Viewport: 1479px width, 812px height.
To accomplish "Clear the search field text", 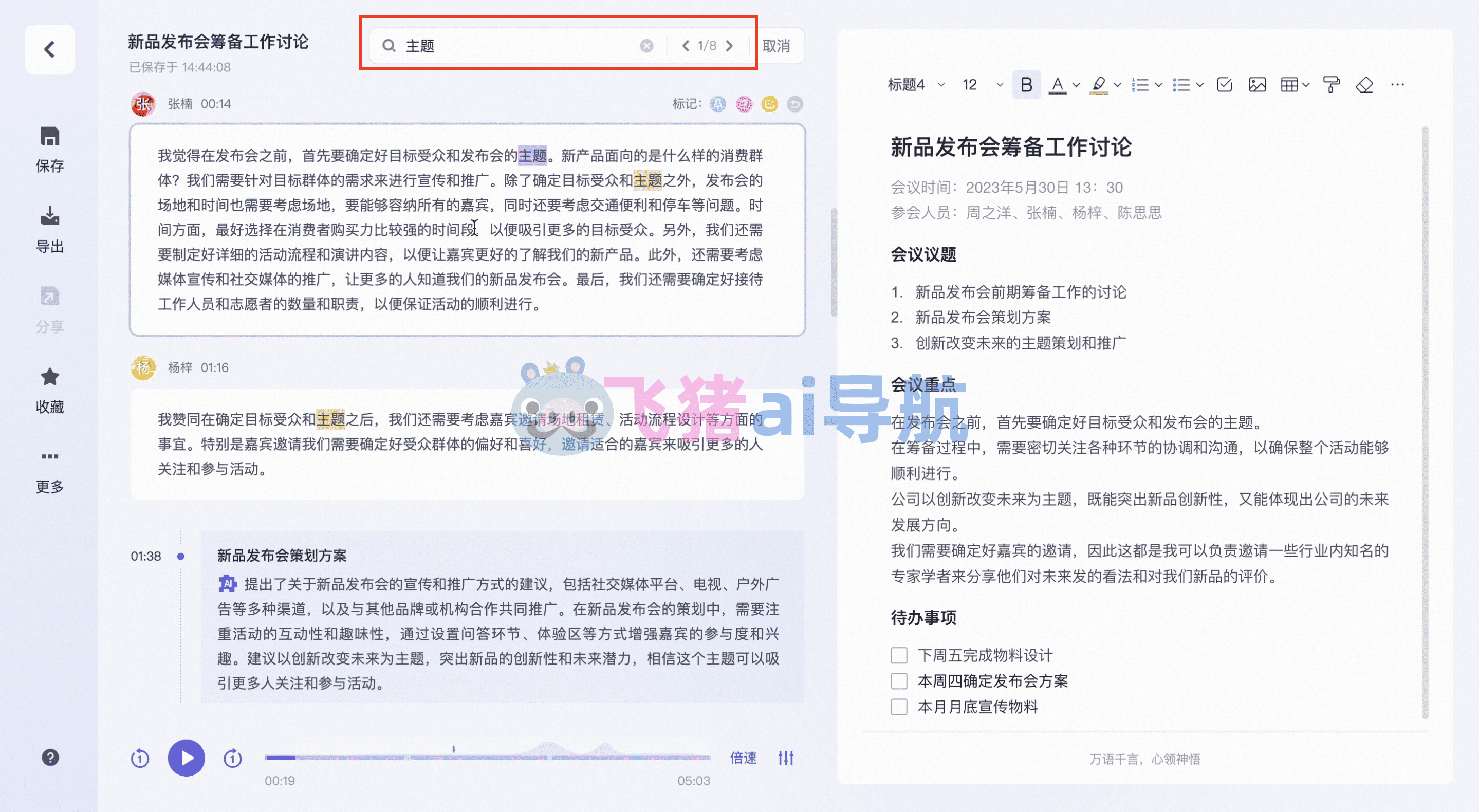I will pyautogui.click(x=646, y=45).
